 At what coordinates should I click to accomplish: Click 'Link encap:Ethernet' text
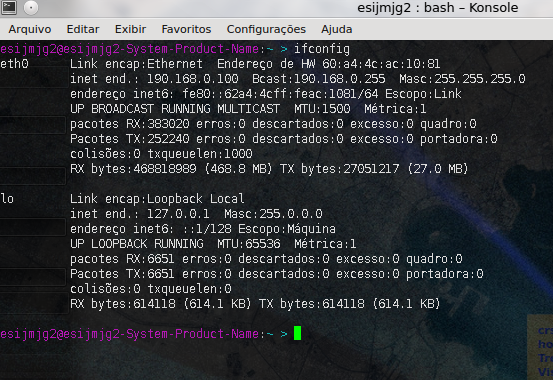(x=136, y=64)
